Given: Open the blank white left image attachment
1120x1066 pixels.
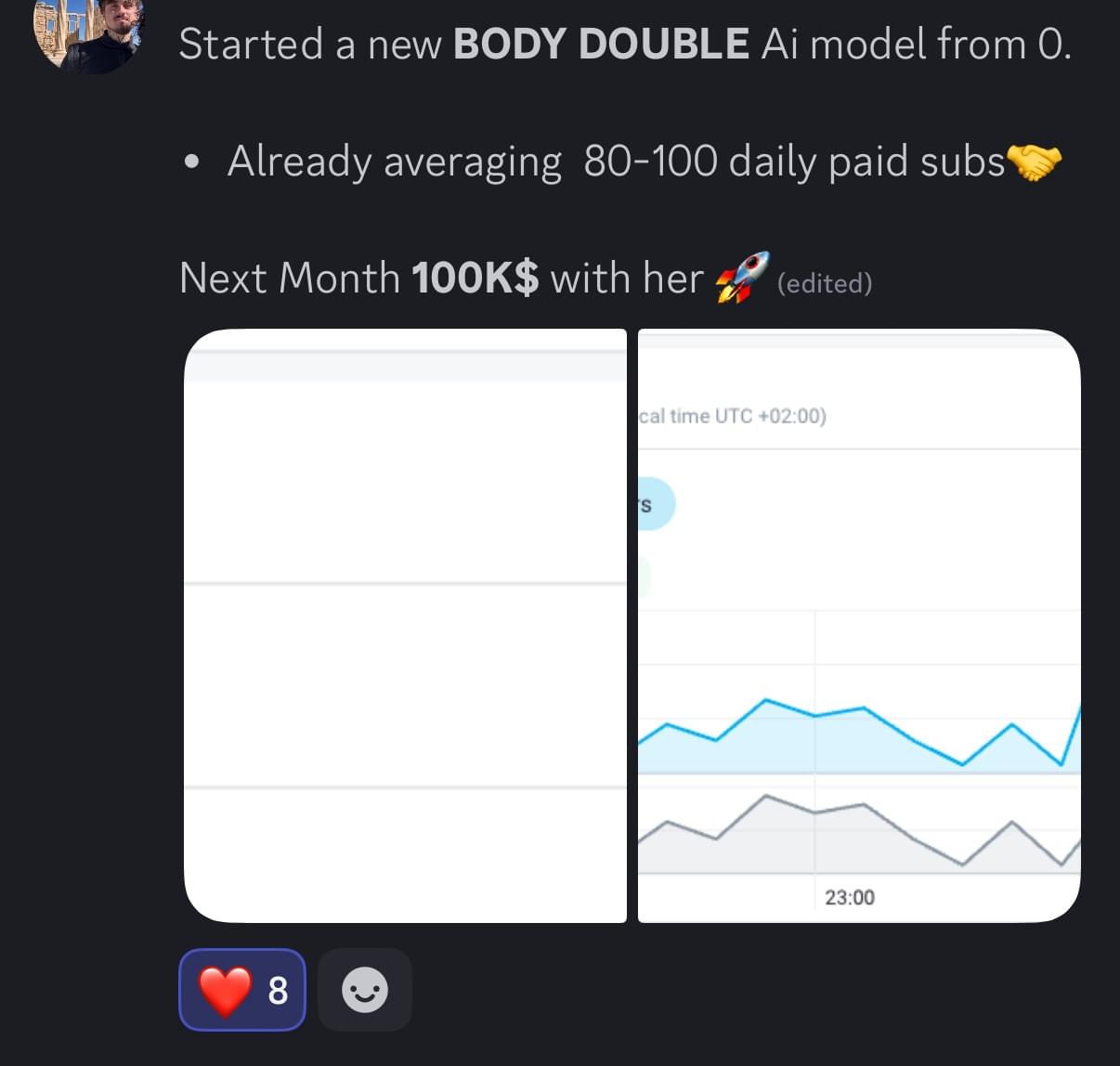Looking at the screenshot, I should tap(405, 625).
